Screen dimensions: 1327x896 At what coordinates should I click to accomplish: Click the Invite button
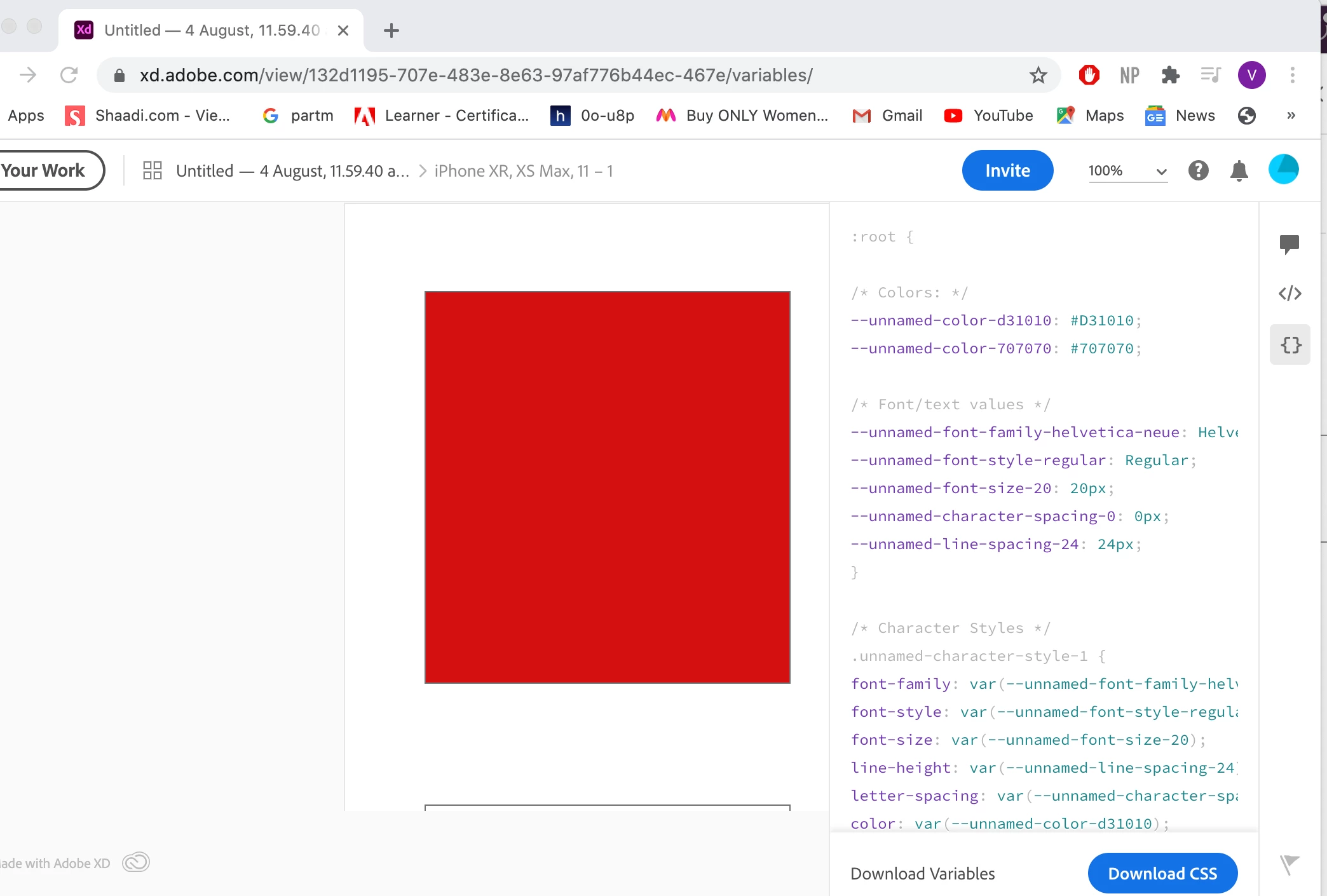1007,170
